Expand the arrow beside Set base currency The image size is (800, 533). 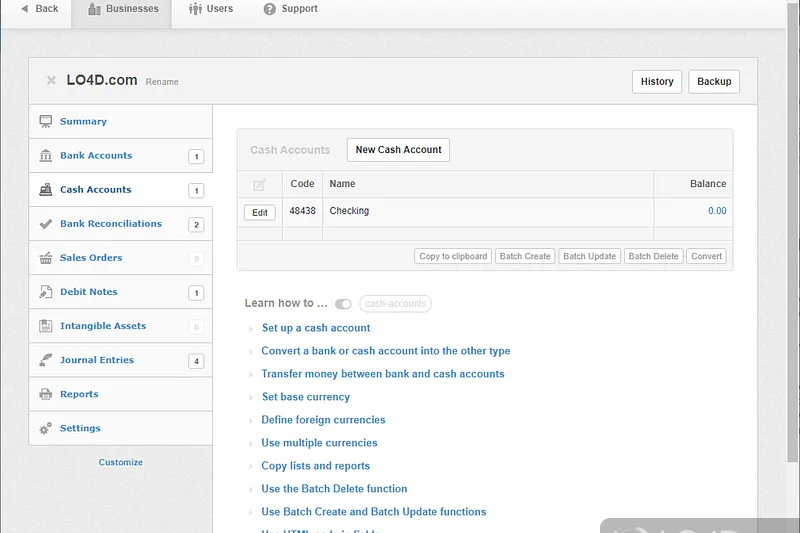click(x=251, y=397)
